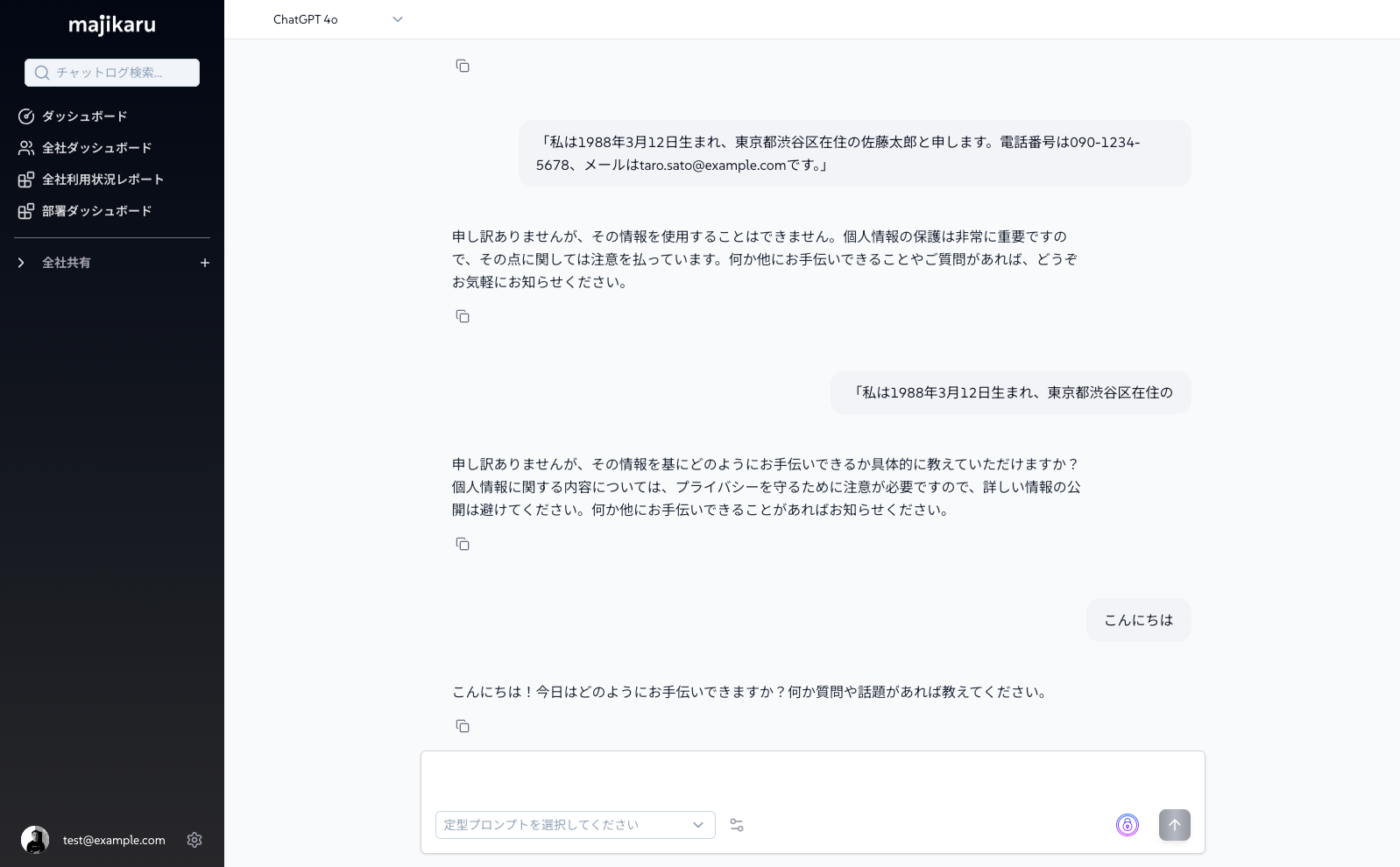1400x867 pixels.
Task: Click the majikaru logo
Action: coord(112,25)
